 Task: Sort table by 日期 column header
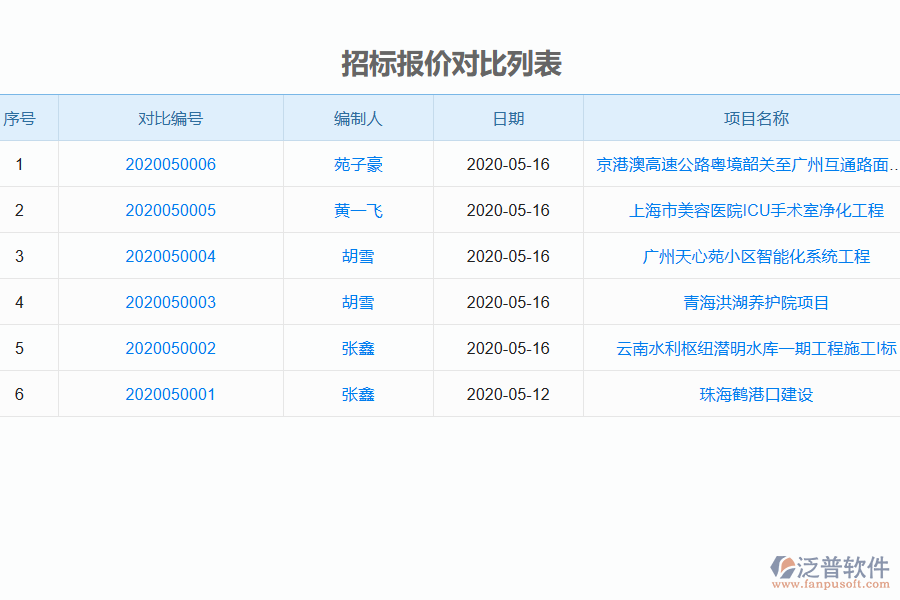coord(508,118)
